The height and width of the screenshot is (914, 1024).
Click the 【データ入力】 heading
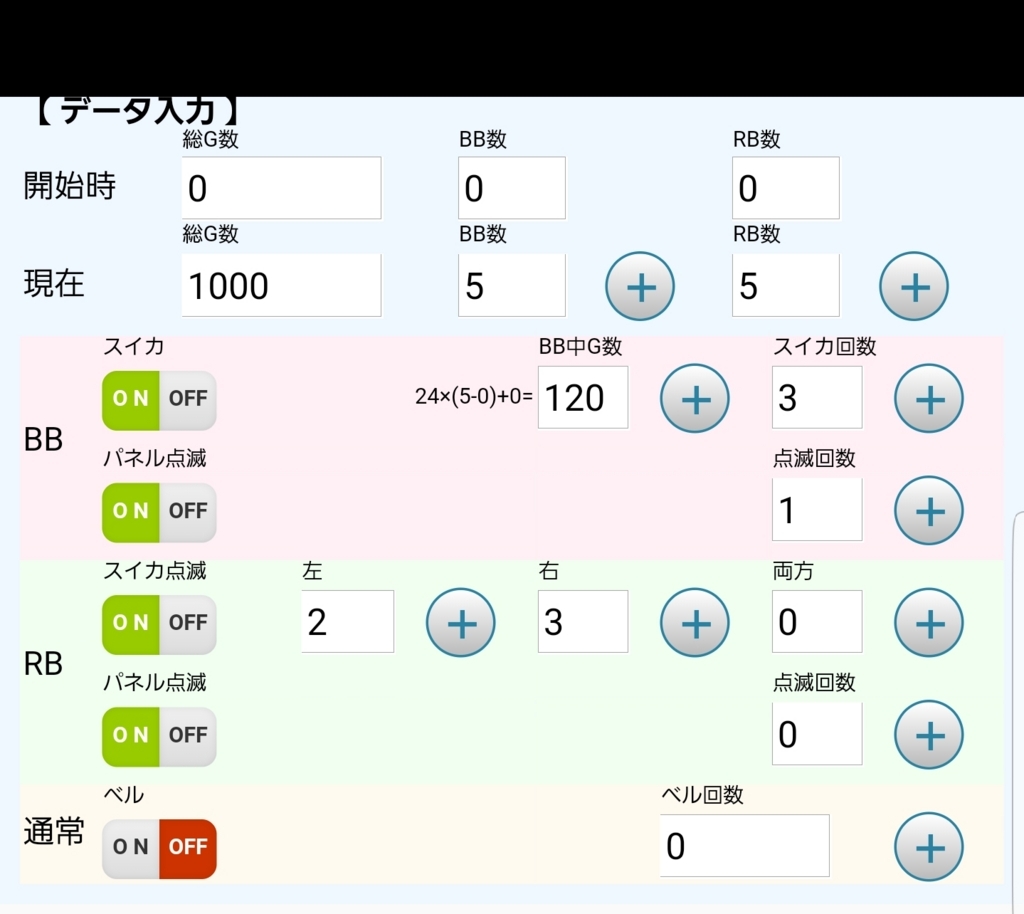point(138,111)
